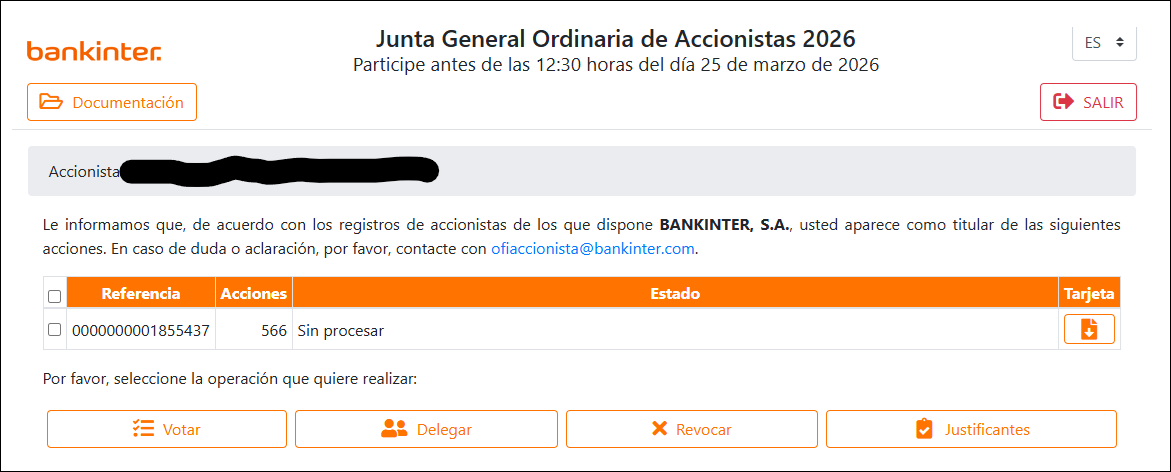Select the Sin procesar status cell

point(341,330)
